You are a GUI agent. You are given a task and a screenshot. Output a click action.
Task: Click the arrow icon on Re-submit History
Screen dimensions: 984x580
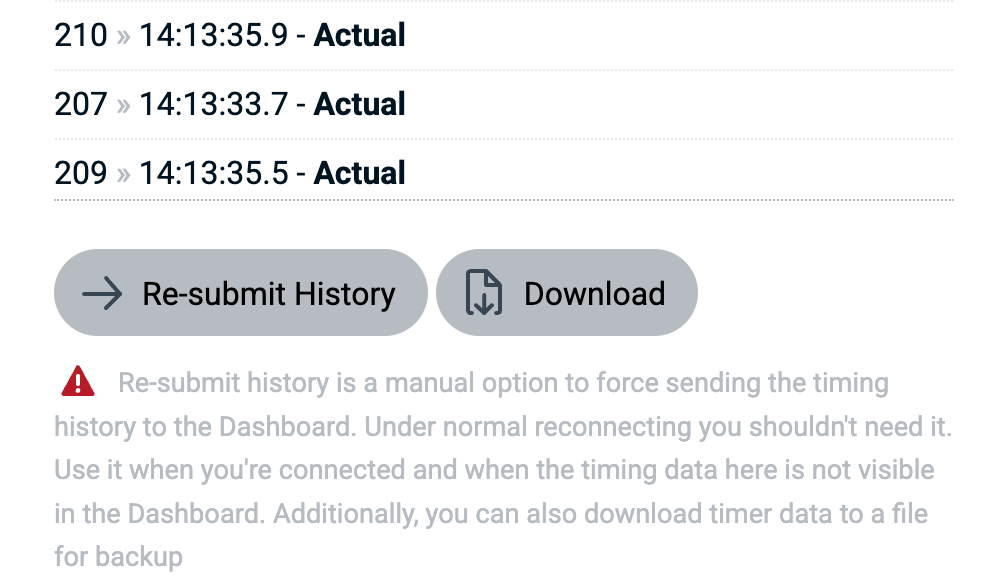102,293
